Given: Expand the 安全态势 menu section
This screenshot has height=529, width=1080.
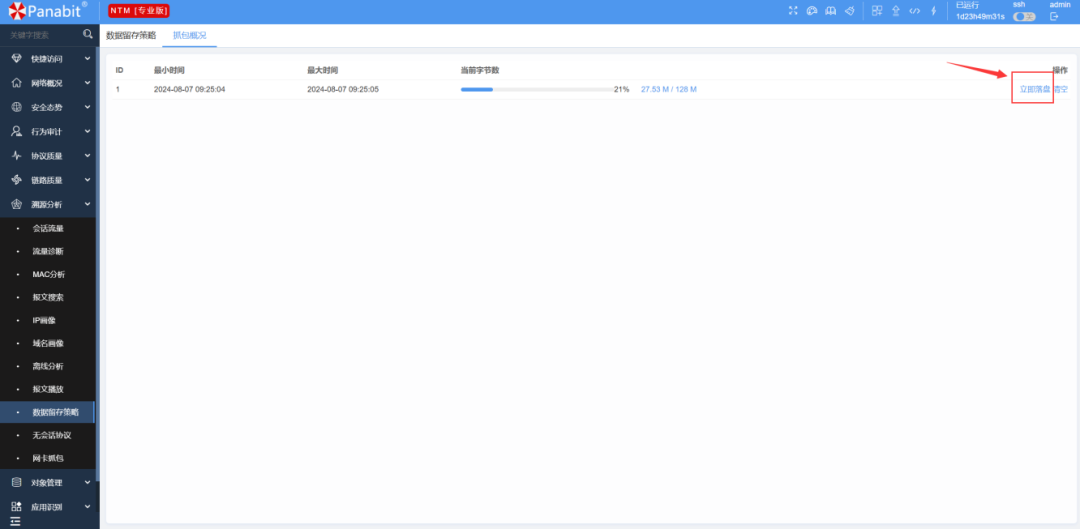Looking at the screenshot, I should (x=49, y=107).
